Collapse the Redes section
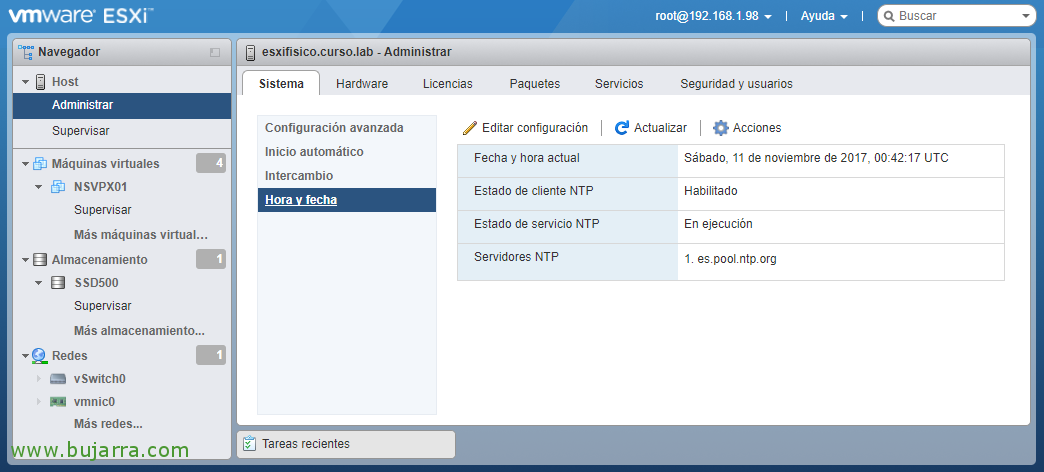1044x472 pixels. point(25,356)
